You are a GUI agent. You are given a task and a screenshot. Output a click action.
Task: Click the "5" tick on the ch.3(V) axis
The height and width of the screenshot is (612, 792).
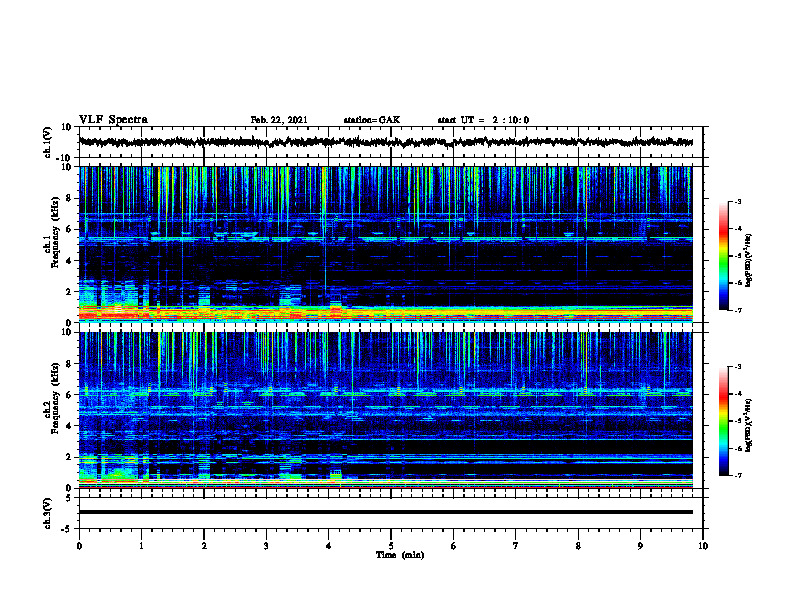pos(70,498)
